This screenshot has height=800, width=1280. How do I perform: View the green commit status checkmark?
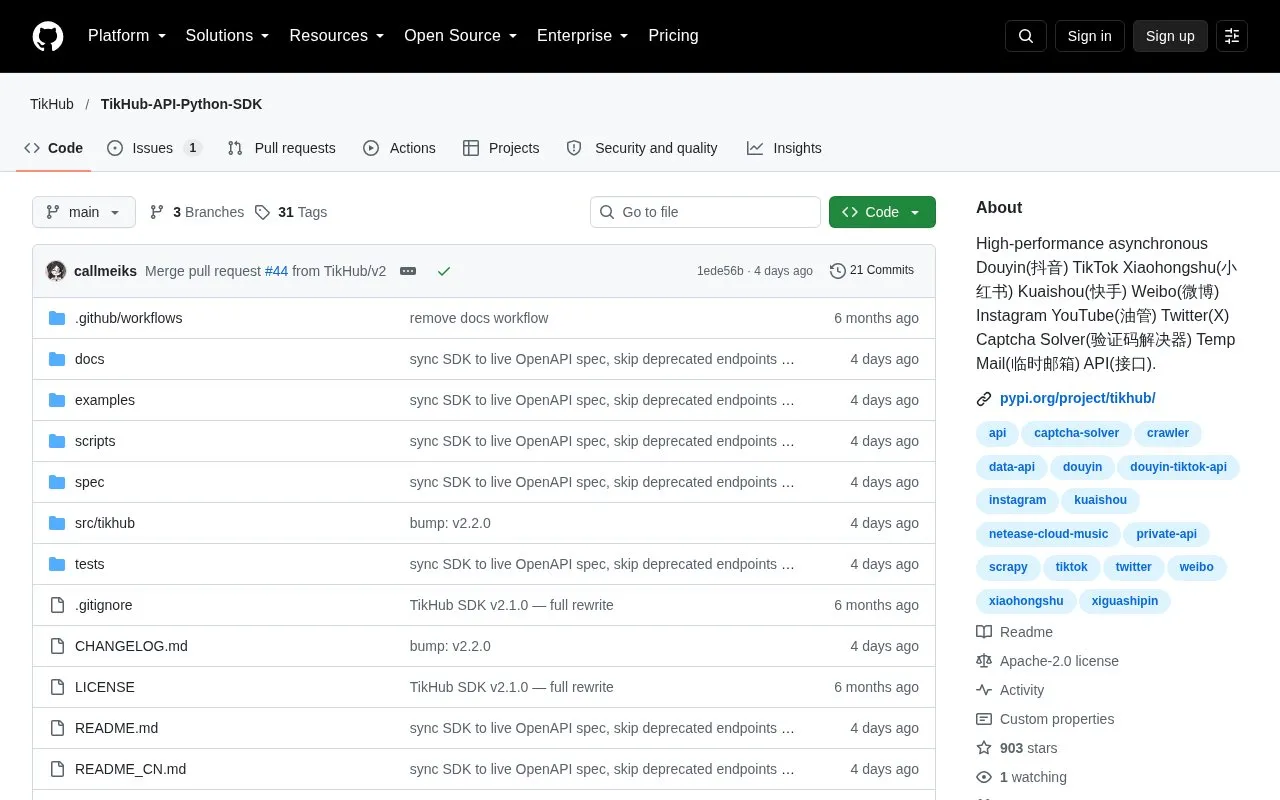[444, 271]
